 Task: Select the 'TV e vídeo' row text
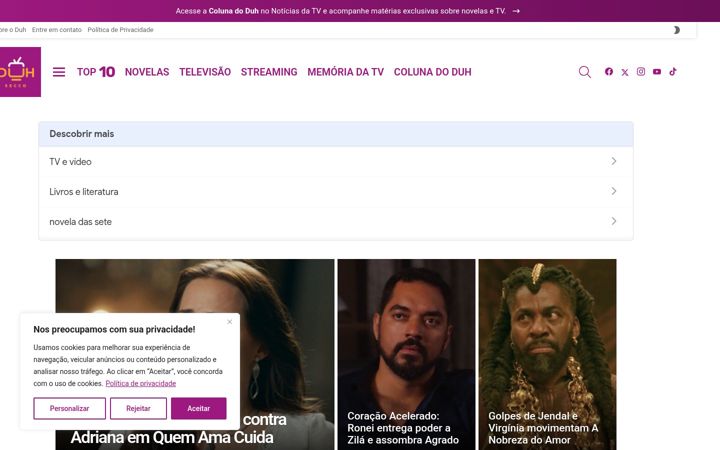(x=70, y=162)
